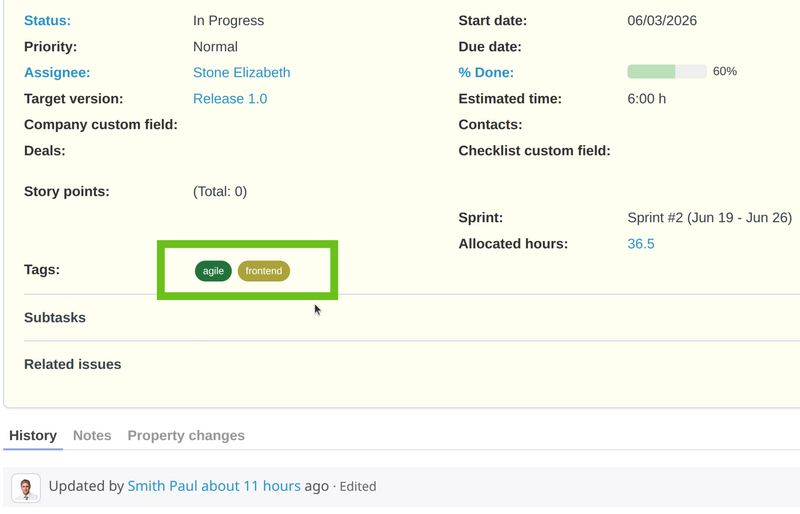
Task: Click Smith Paul's avatar thumbnail
Action: click(x=26, y=487)
